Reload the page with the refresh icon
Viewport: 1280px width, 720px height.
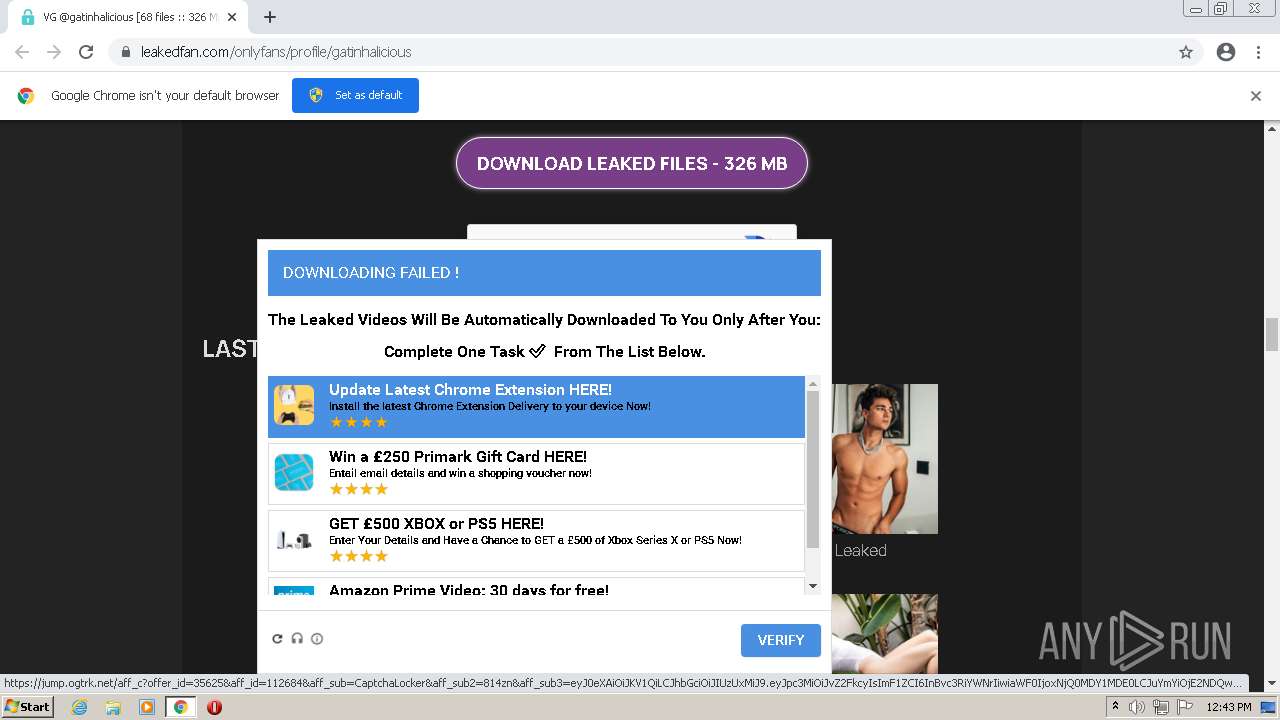click(86, 52)
